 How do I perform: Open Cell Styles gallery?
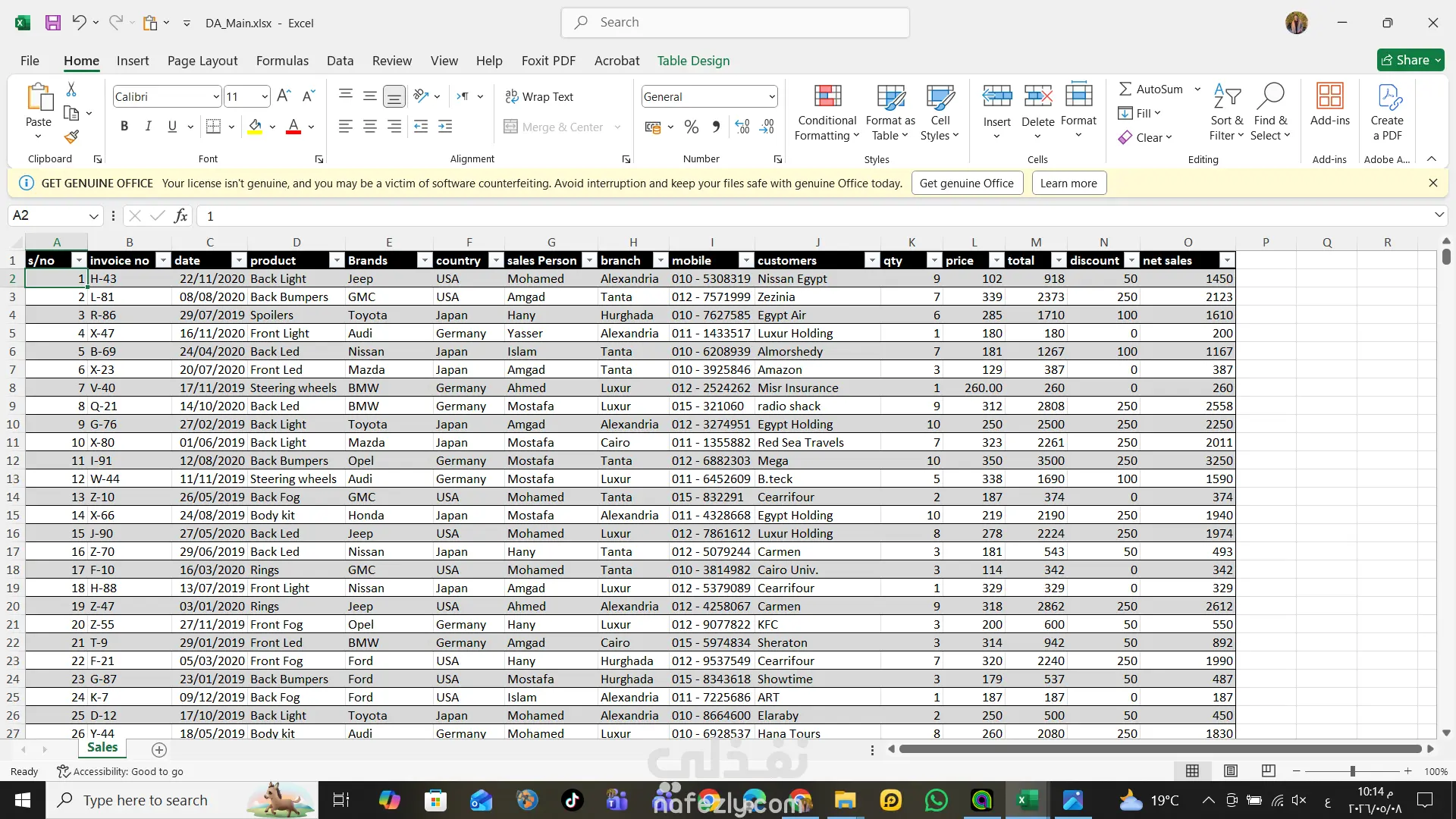pos(940,112)
